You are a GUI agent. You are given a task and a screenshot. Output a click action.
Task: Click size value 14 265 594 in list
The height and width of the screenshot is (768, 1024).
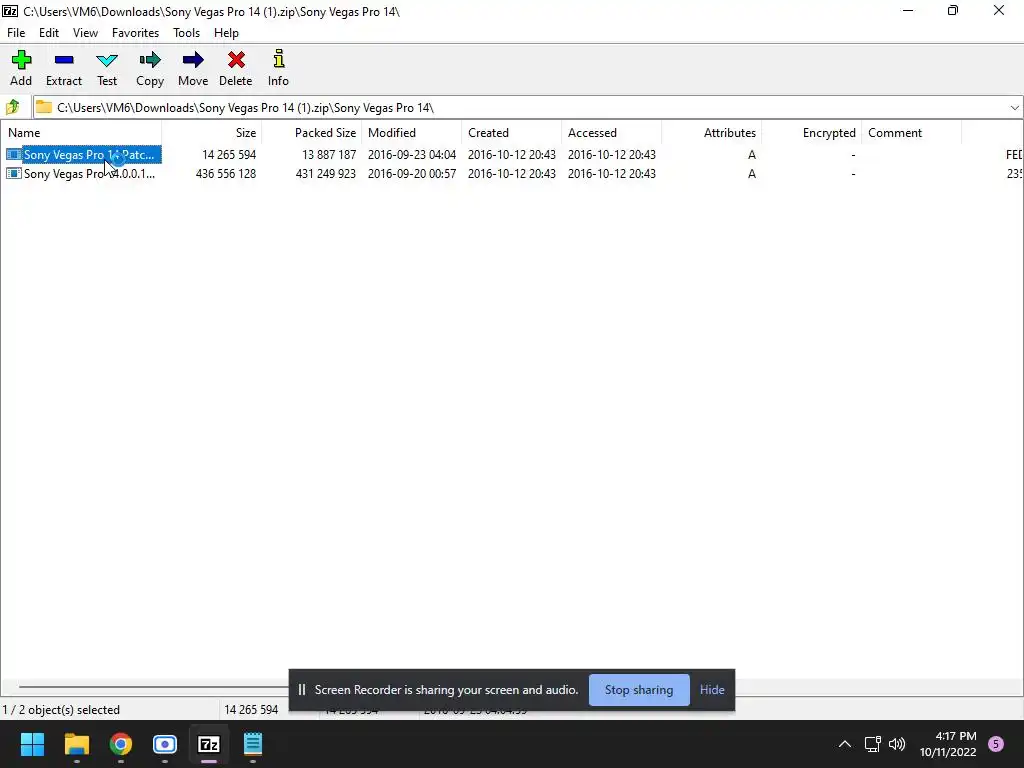point(229,155)
